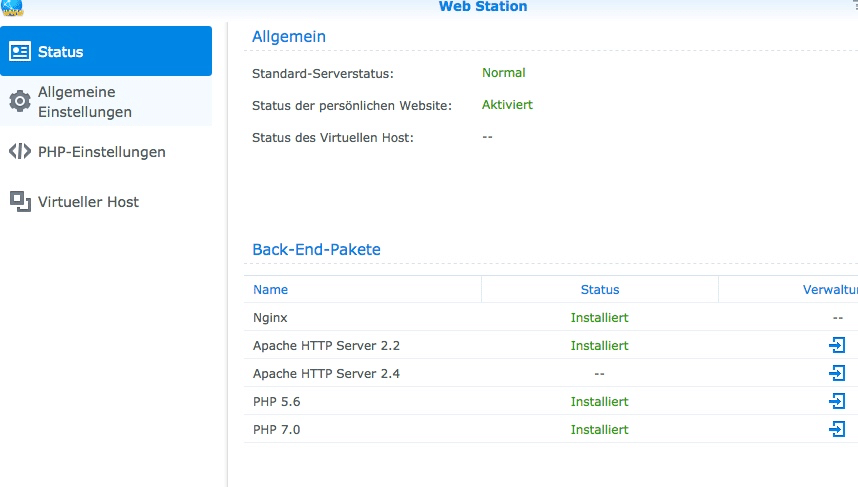Select the Nginx row
Screen dimensions: 858x487
270,317
